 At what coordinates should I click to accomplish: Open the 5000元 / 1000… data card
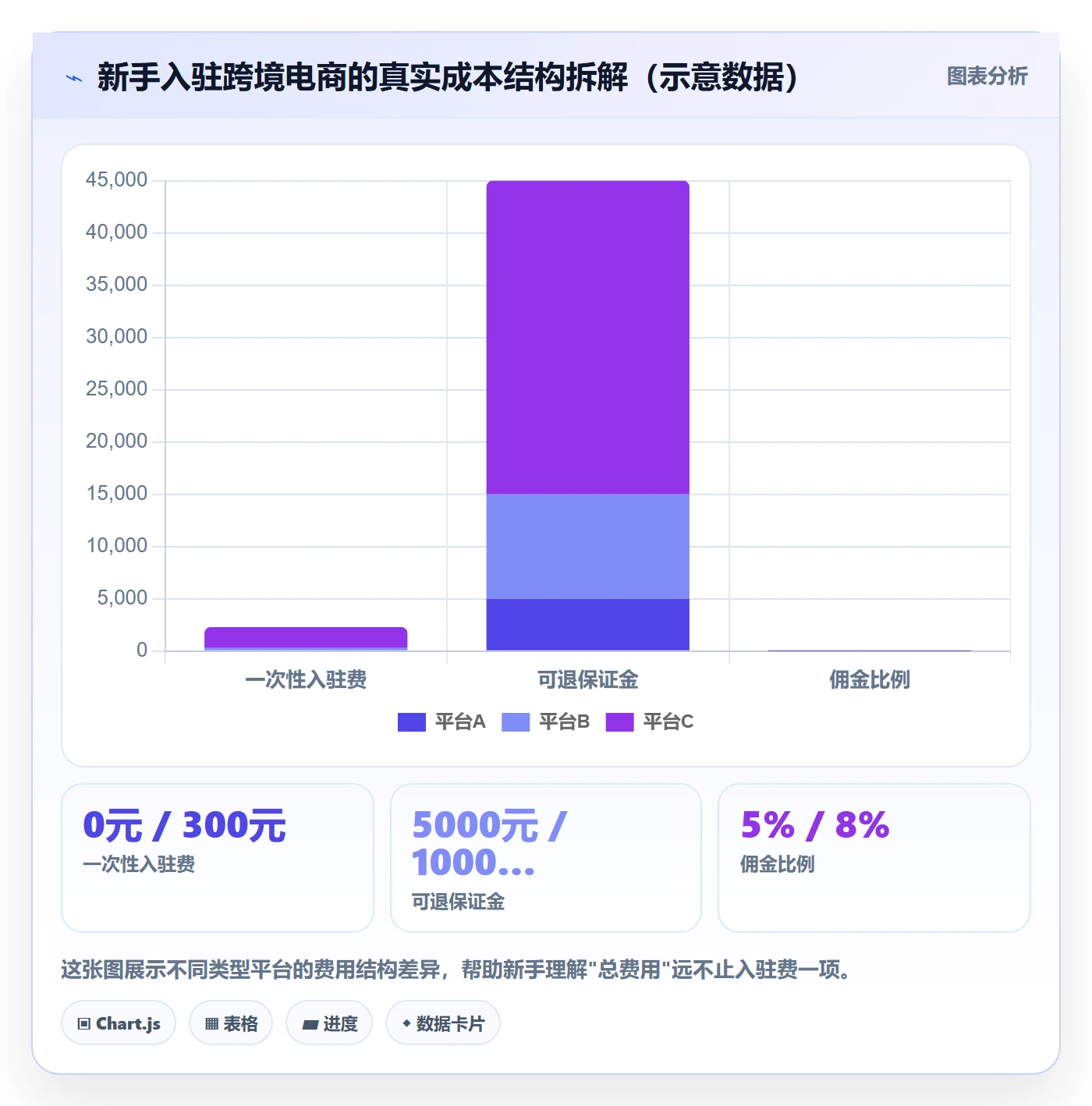coord(546,858)
